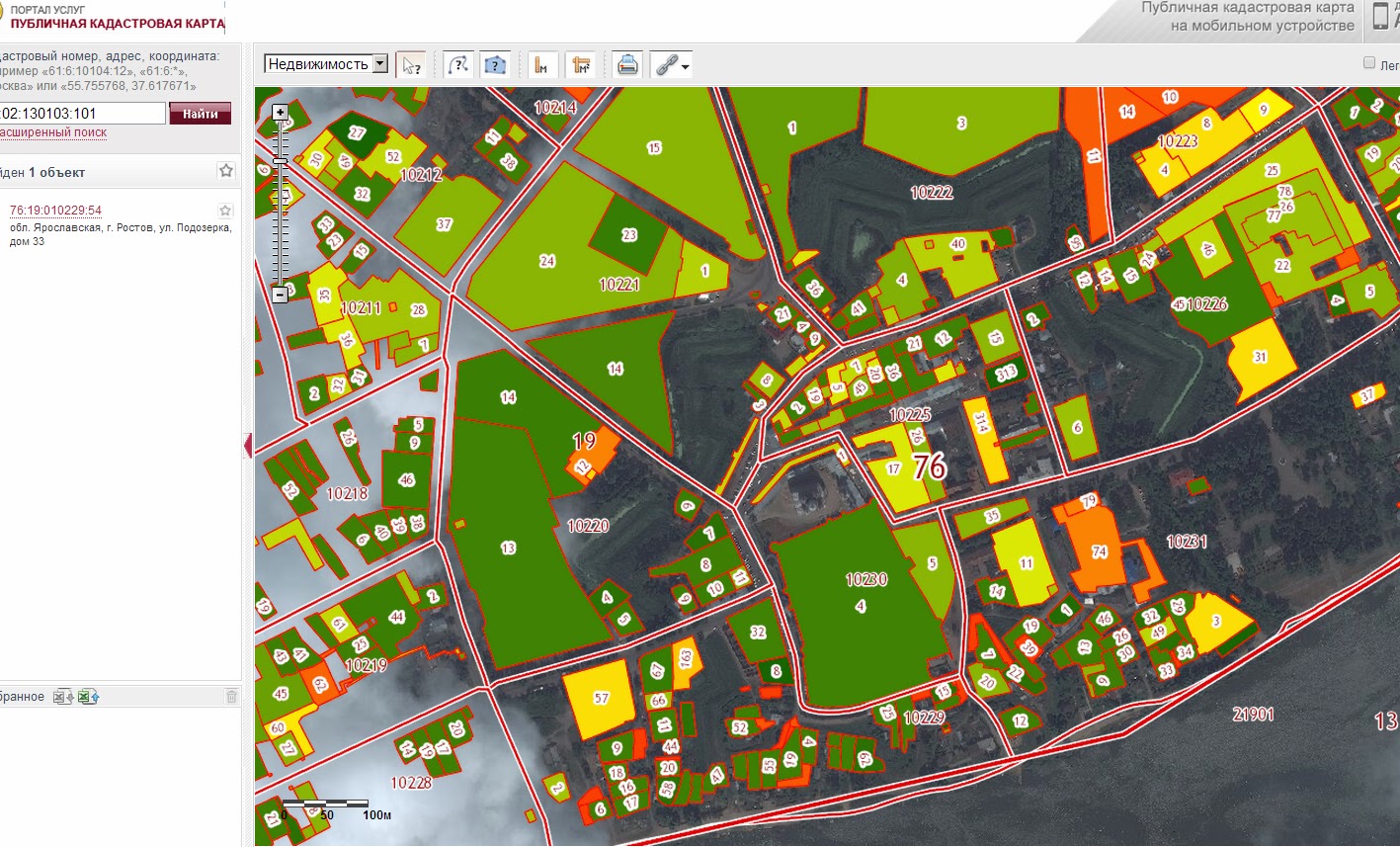Open the Недвижимость layer dropdown

326,64
